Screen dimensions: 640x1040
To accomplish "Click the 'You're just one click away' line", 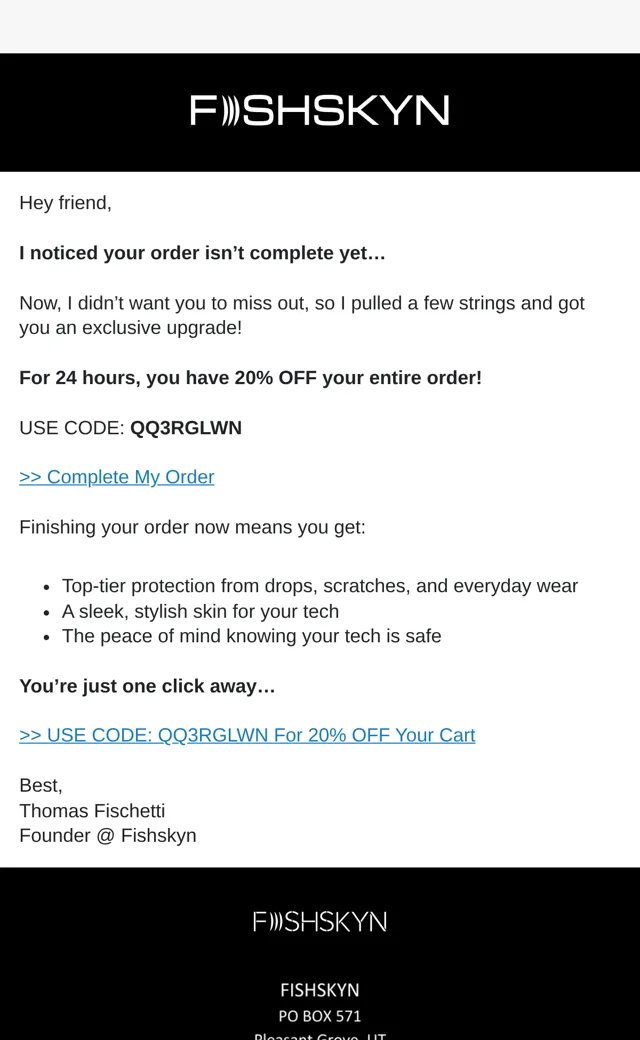I will 147,686.
